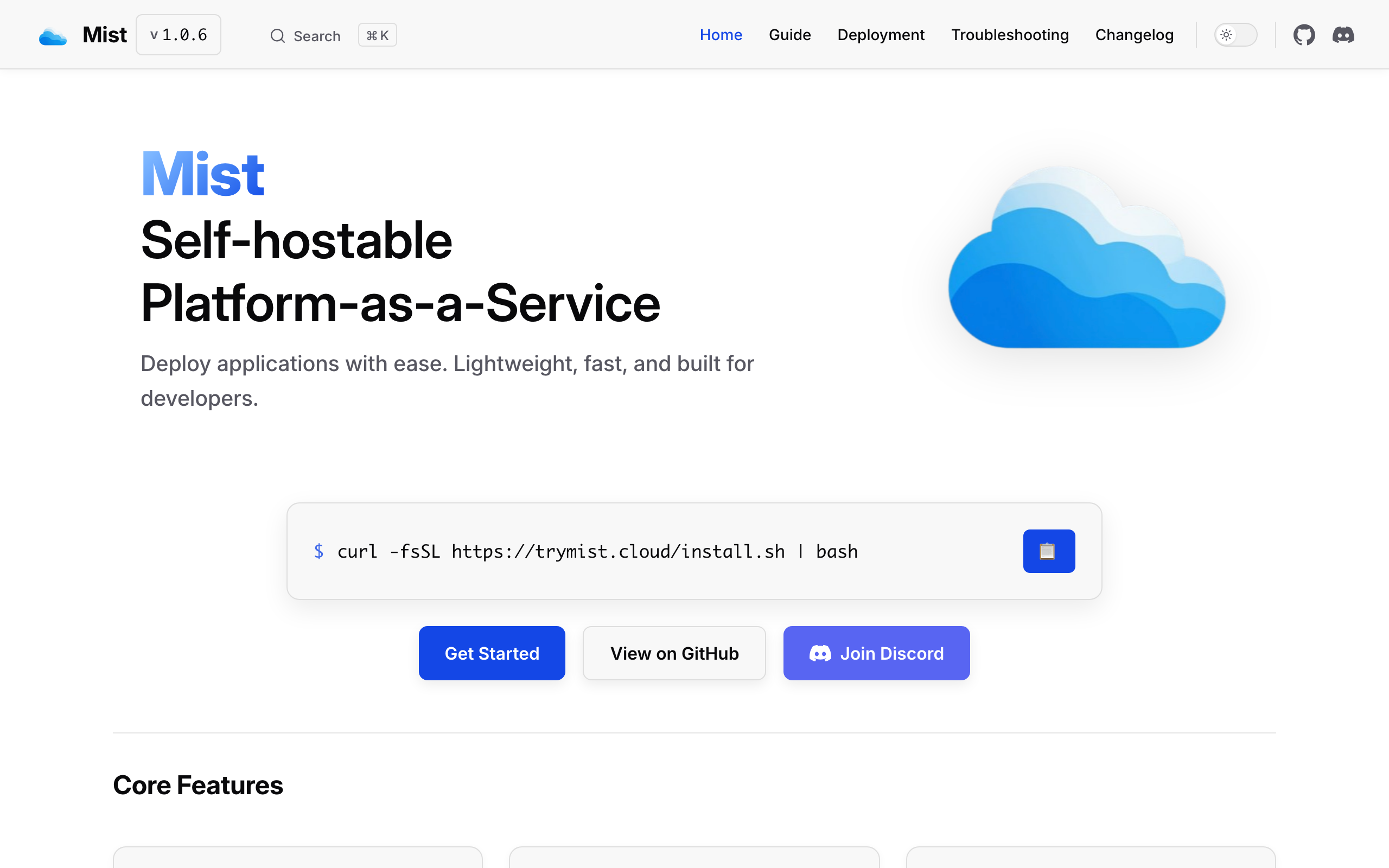Copy install command with clipboard button
Viewport: 1389px width, 868px height.
coord(1048,551)
